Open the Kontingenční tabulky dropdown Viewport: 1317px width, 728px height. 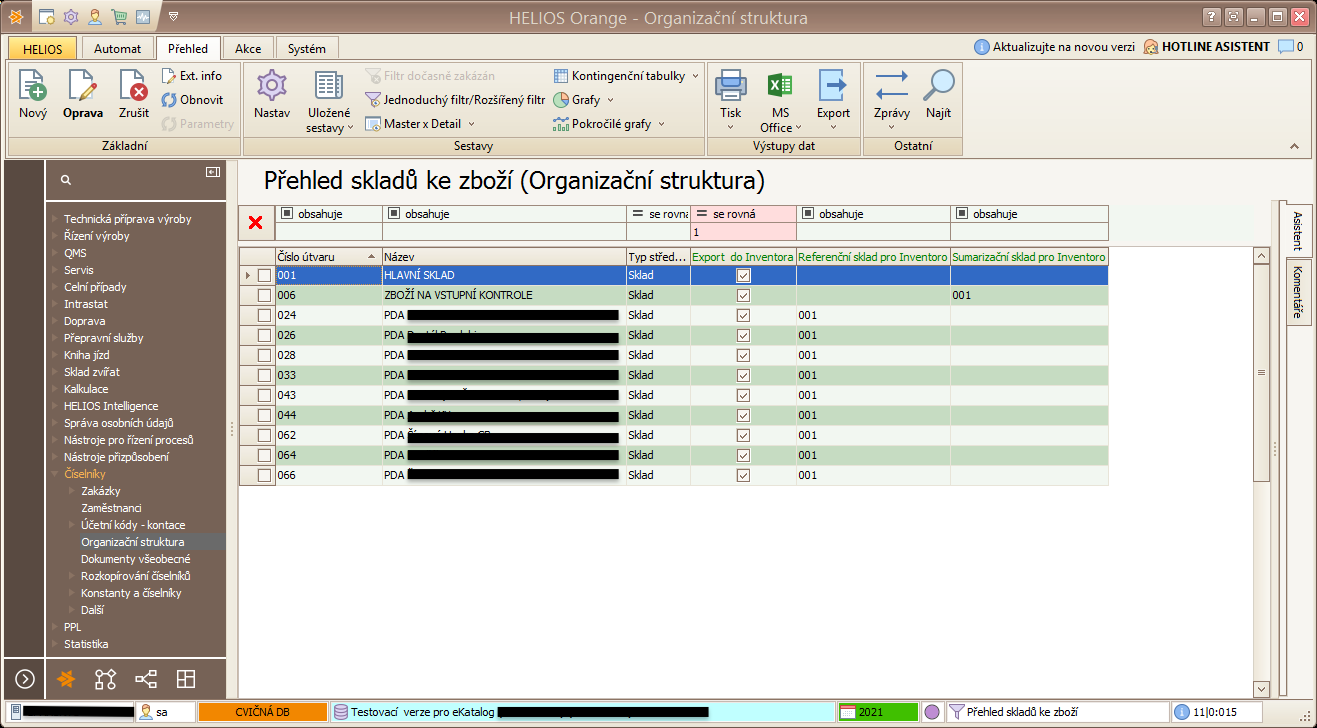[627, 76]
